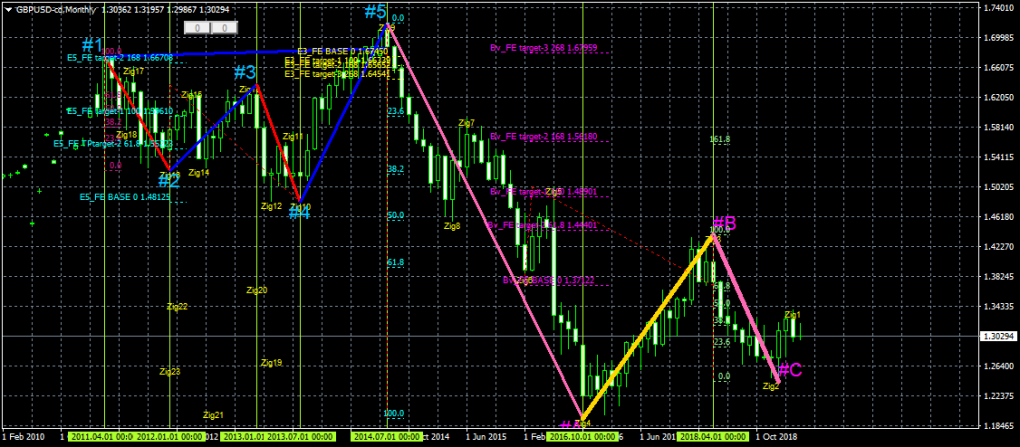Click the 1.18465 price scale value
Screen dimensions: 1020x447
tap(1000, 426)
